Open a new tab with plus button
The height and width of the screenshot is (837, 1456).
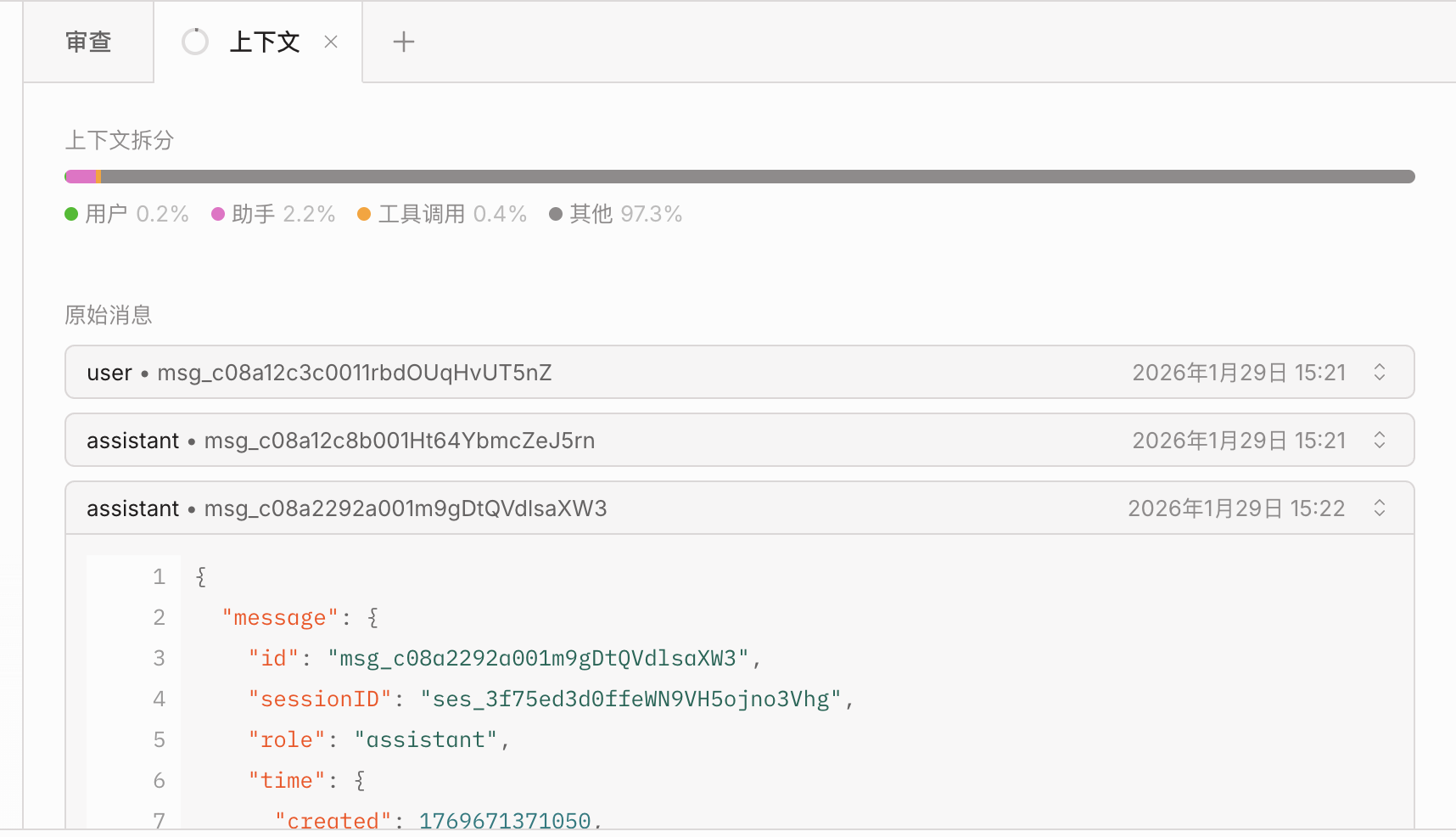(404, 42)
